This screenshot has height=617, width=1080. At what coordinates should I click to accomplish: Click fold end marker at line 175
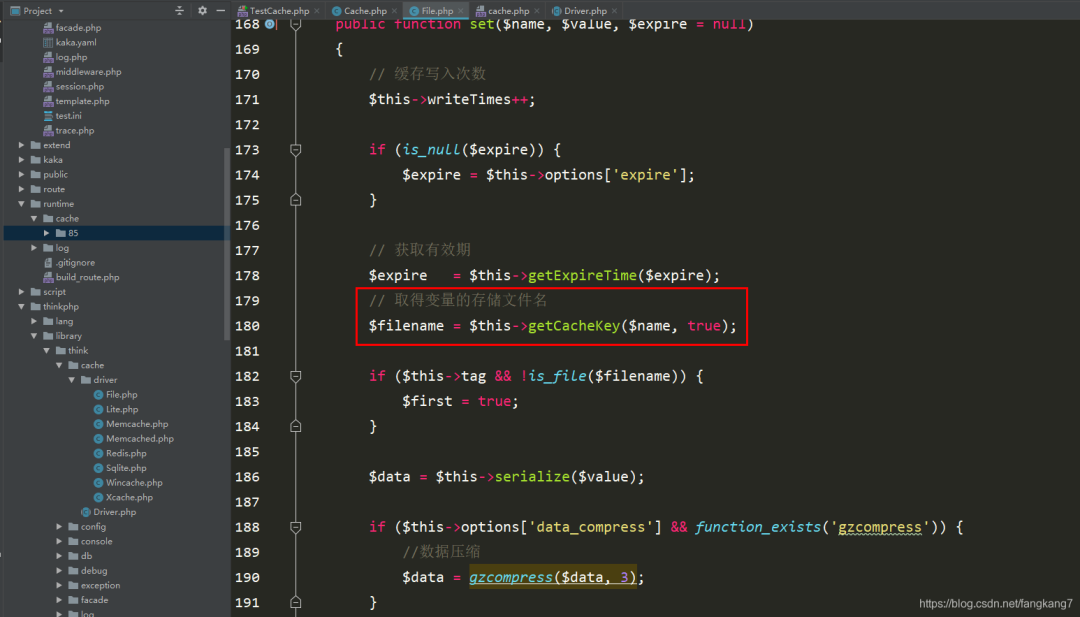(295, 200)
